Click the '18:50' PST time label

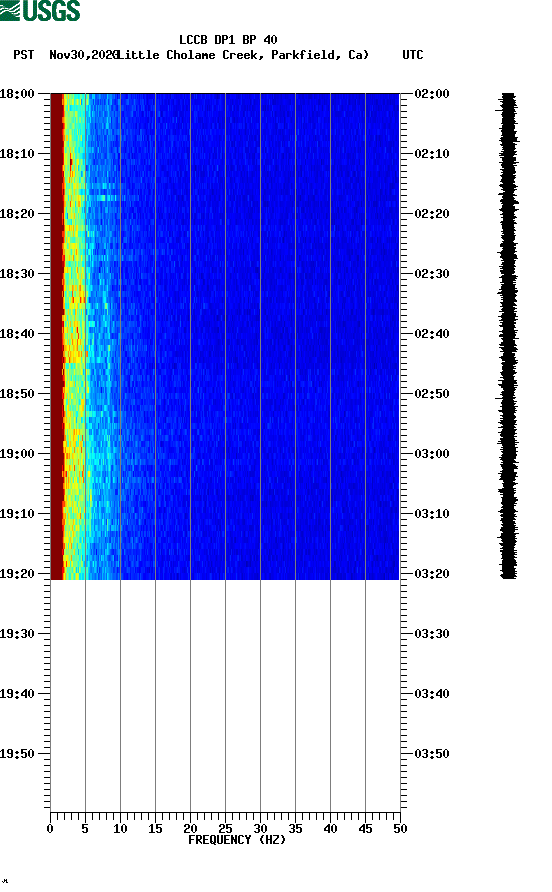[x=17, y=394]
